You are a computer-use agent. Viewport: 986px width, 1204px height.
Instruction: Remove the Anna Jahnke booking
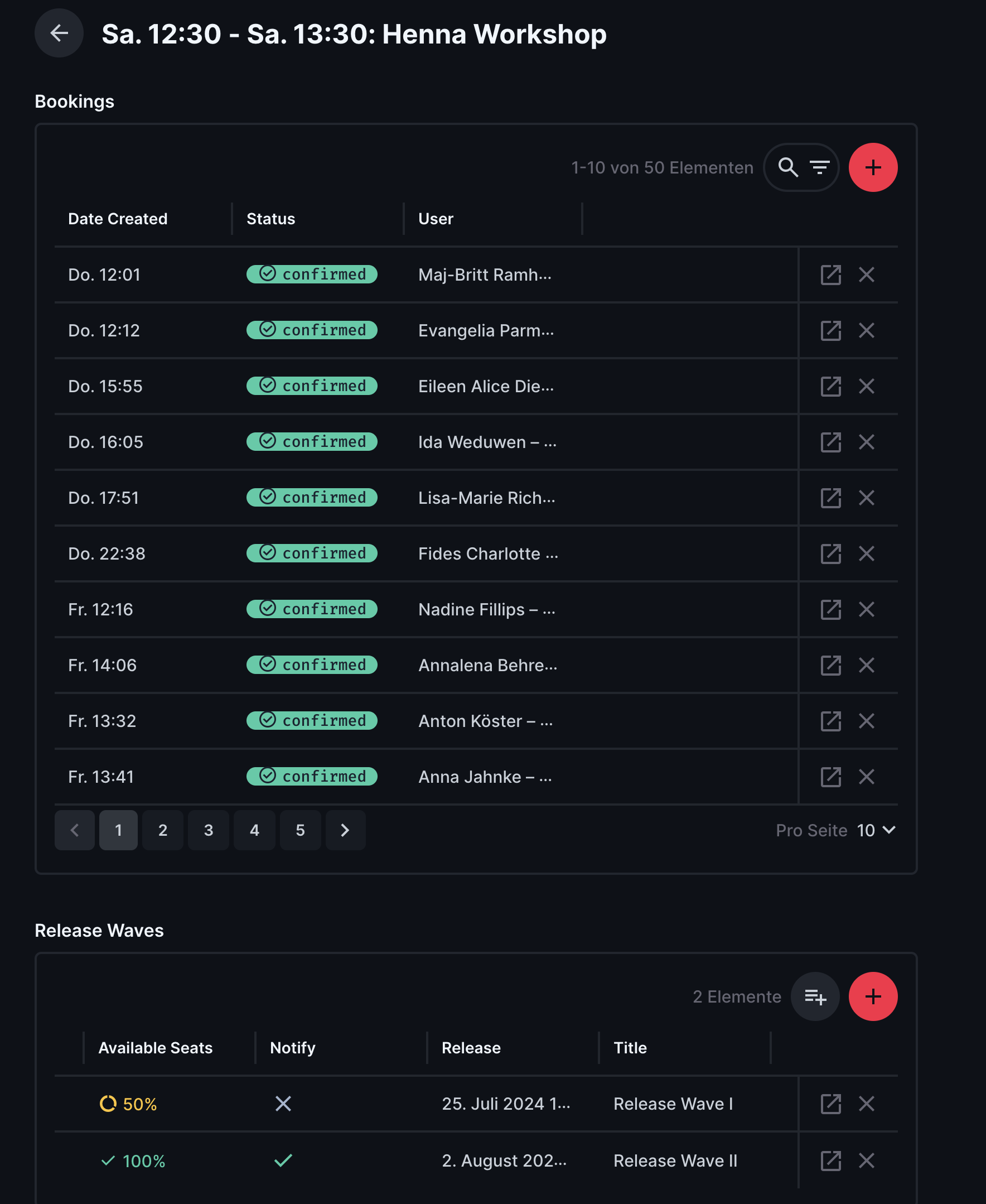click(866, 777)
